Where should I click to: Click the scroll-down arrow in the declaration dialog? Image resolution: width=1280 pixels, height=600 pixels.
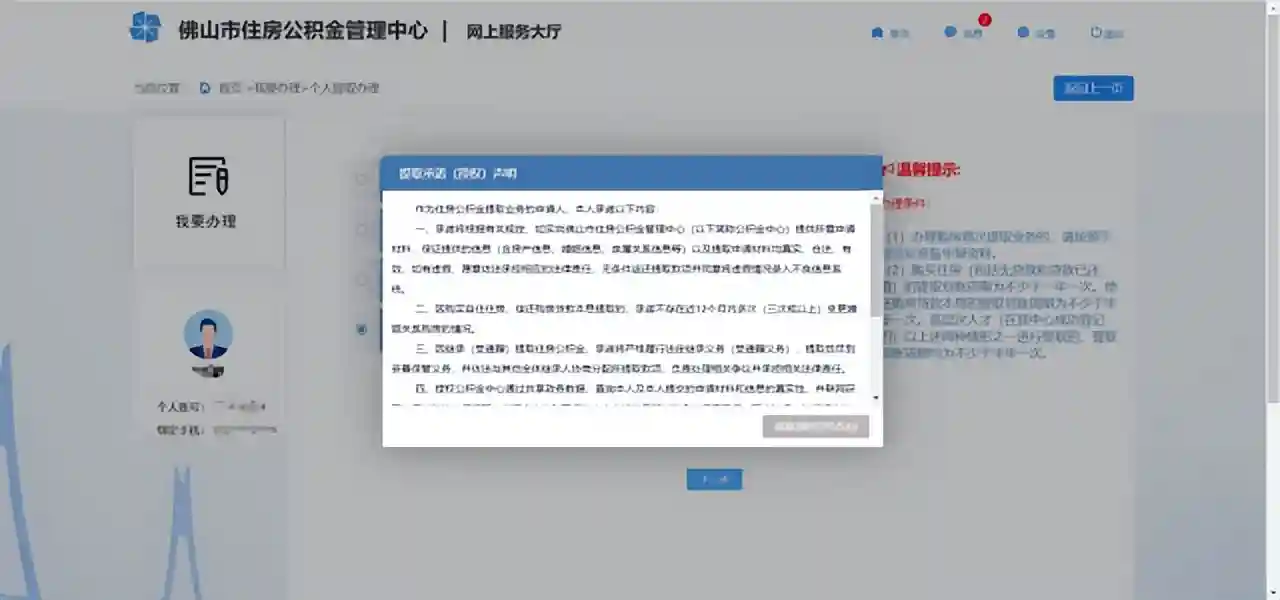(x=876, y=398)
